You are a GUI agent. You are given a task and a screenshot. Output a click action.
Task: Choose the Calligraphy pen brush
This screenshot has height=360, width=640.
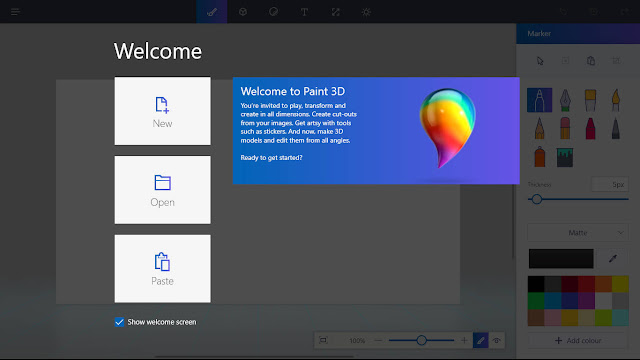[565, 100]
